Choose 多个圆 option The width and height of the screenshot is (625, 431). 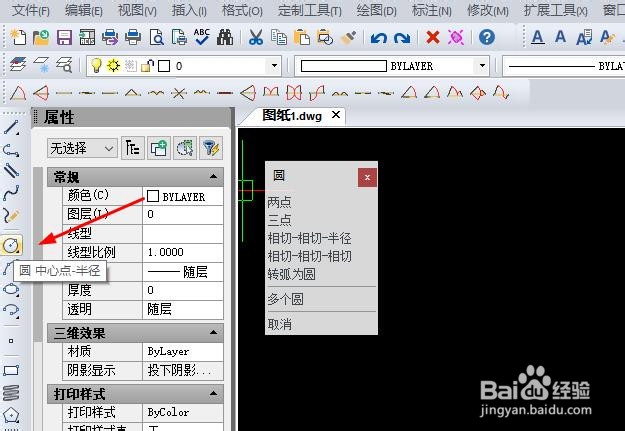coord(285,299)
